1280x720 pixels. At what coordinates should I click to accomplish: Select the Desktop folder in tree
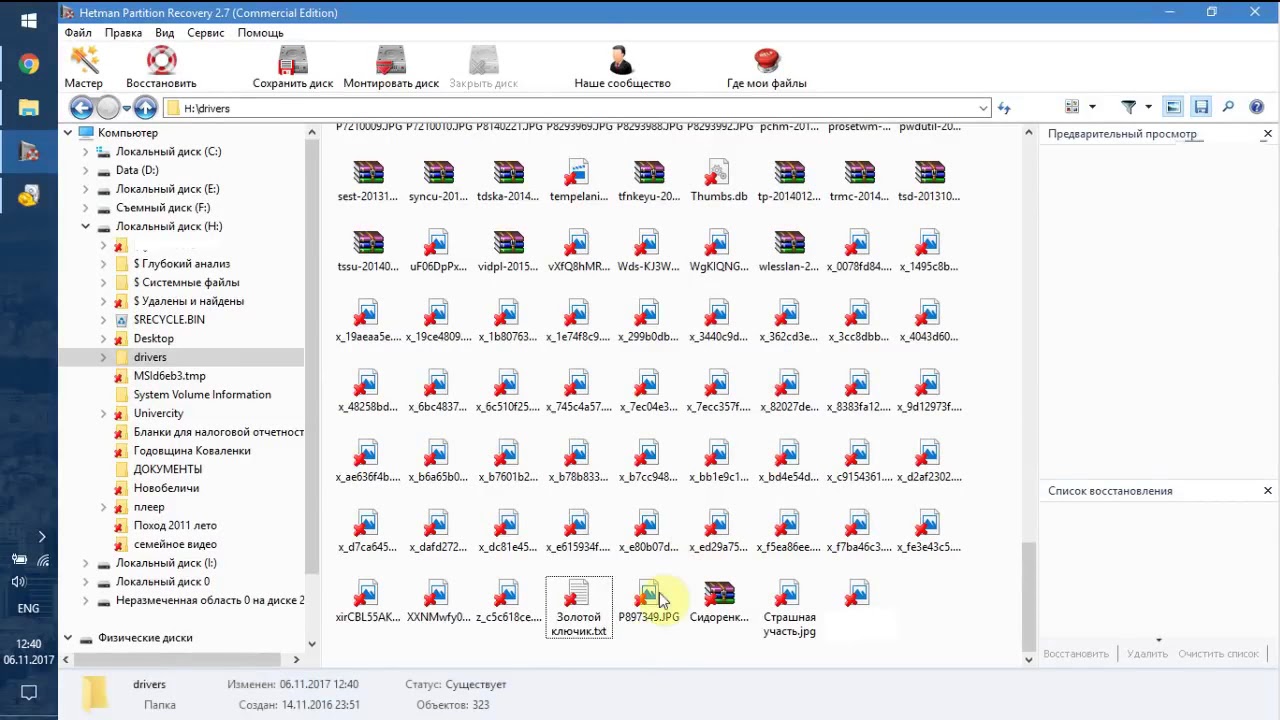[x=153, y=338]
